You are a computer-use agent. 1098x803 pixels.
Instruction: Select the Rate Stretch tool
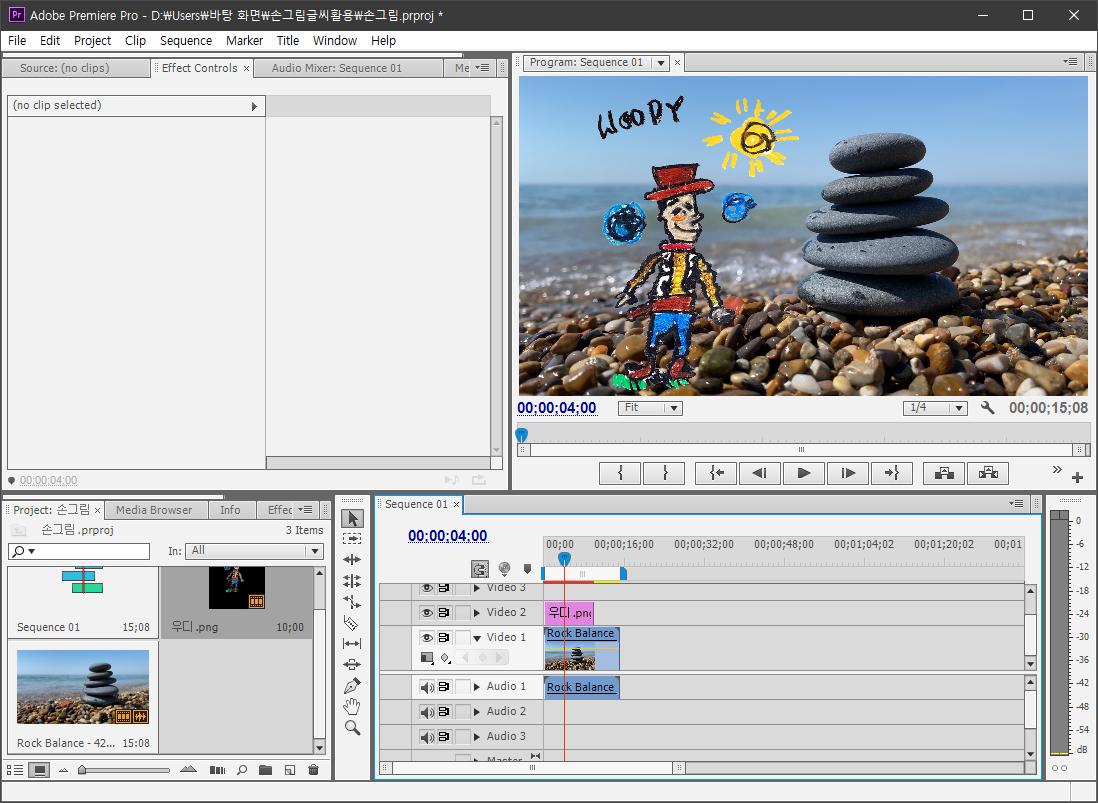click(x=352, y=601)
